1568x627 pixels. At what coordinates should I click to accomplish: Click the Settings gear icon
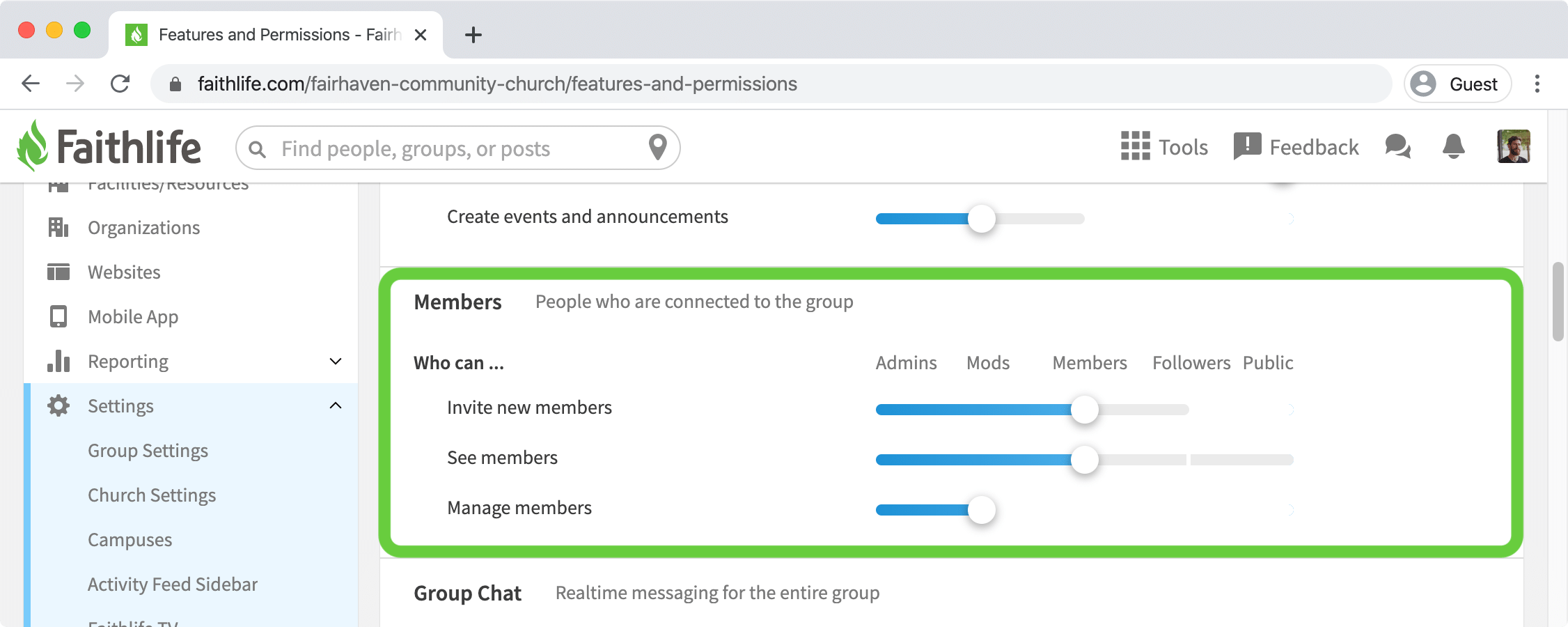tap(58, 405)
